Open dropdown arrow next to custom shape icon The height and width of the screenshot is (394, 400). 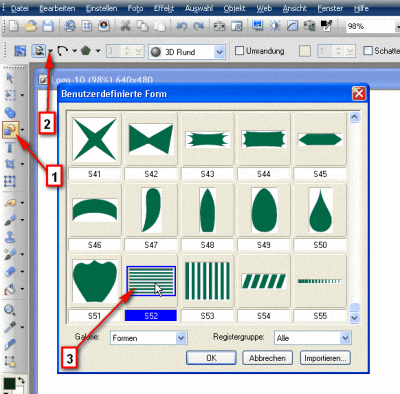(50, 51)
